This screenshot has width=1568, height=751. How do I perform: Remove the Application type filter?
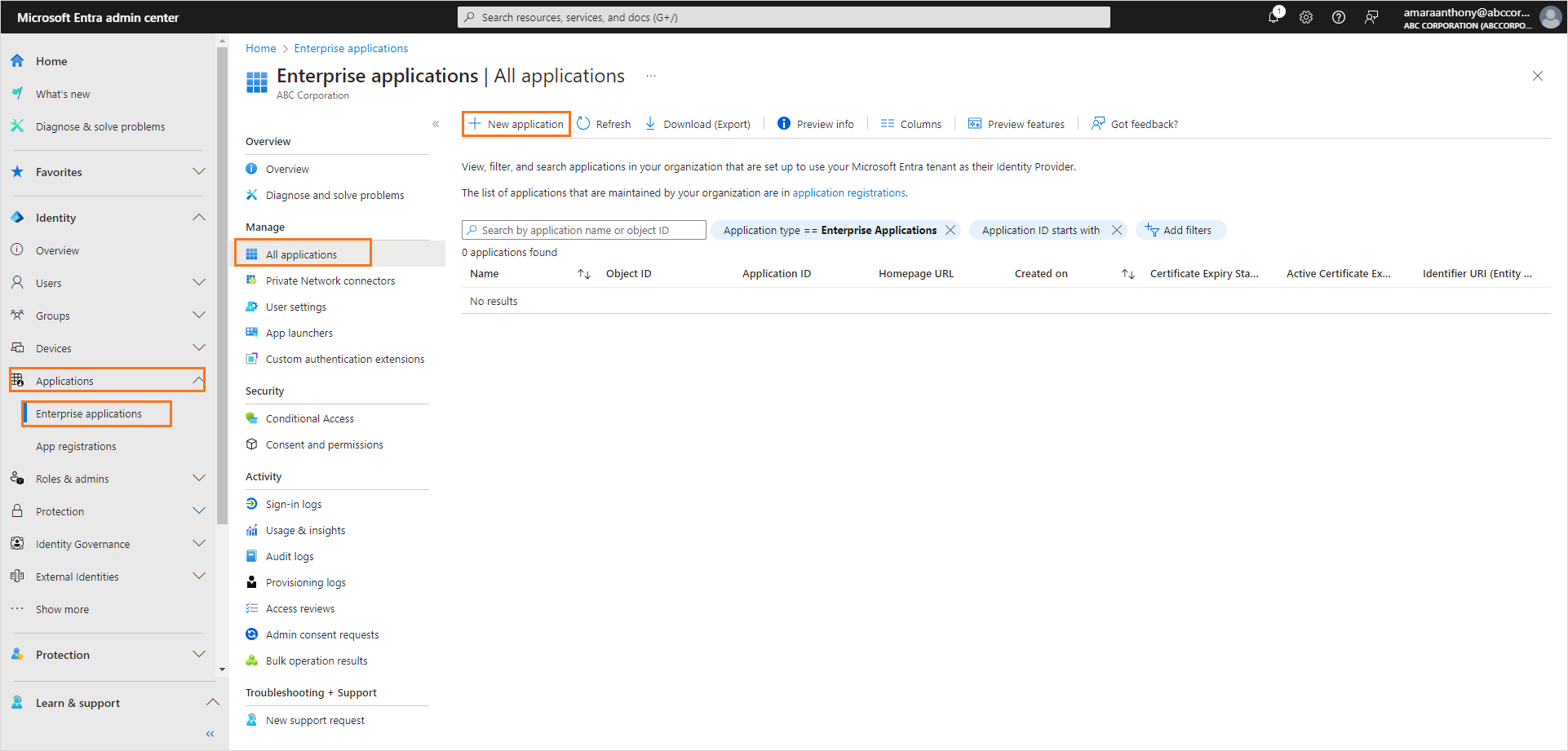pos(950,230)
